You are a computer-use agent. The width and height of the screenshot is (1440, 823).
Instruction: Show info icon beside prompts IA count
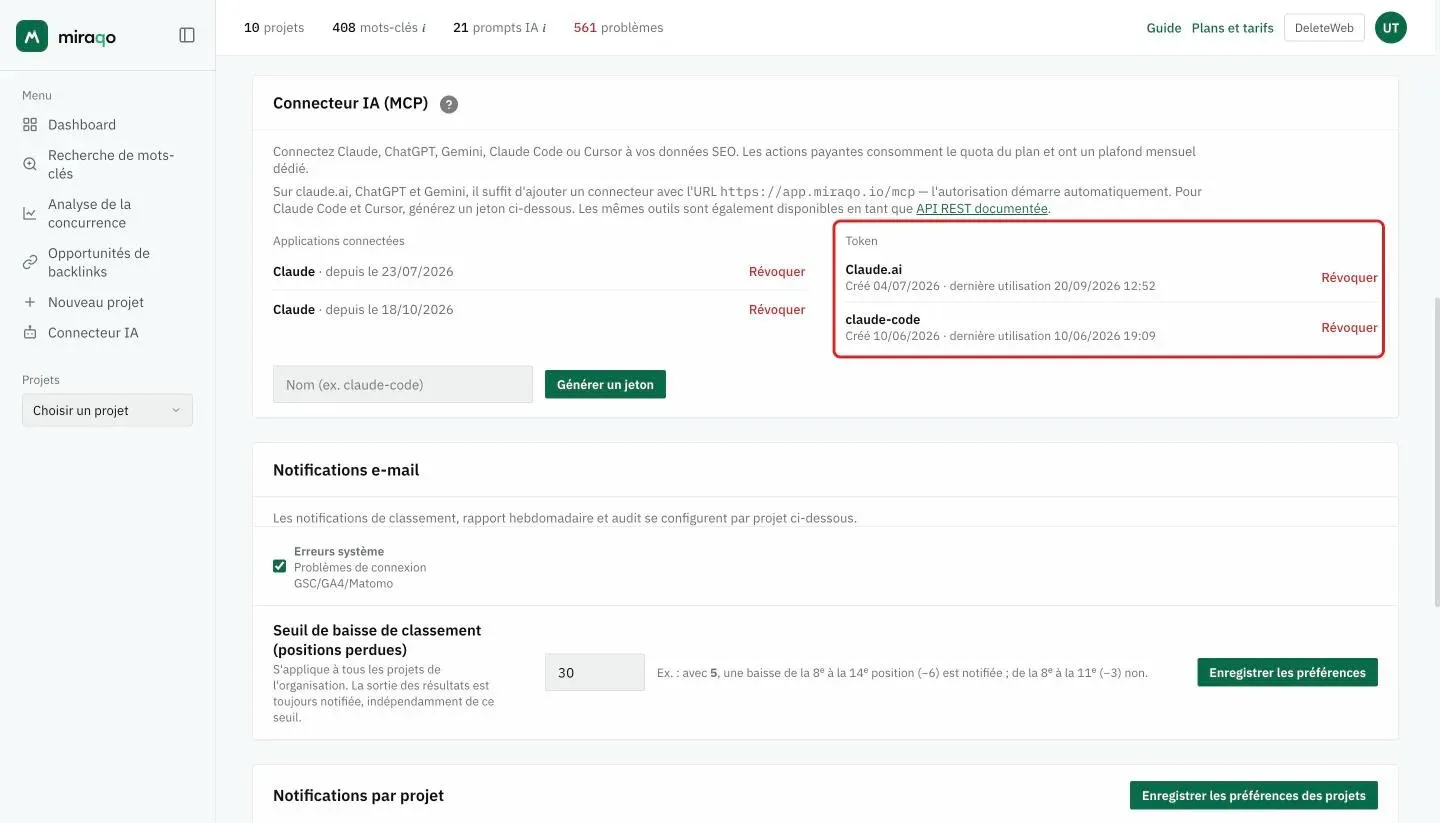pyautogui.click(x=544, y=28)
